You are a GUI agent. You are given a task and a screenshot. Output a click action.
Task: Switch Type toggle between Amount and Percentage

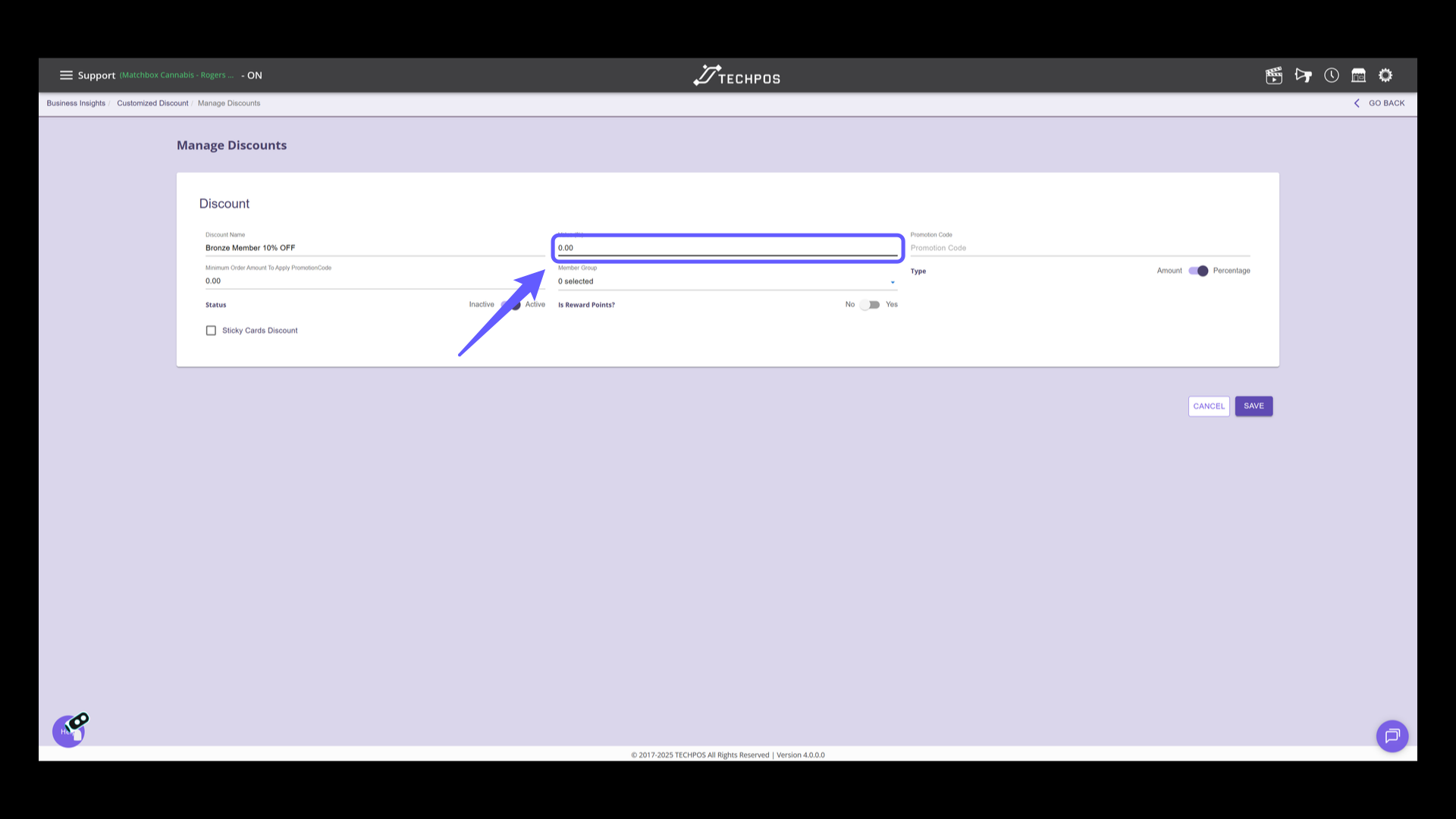point(1198,271)
